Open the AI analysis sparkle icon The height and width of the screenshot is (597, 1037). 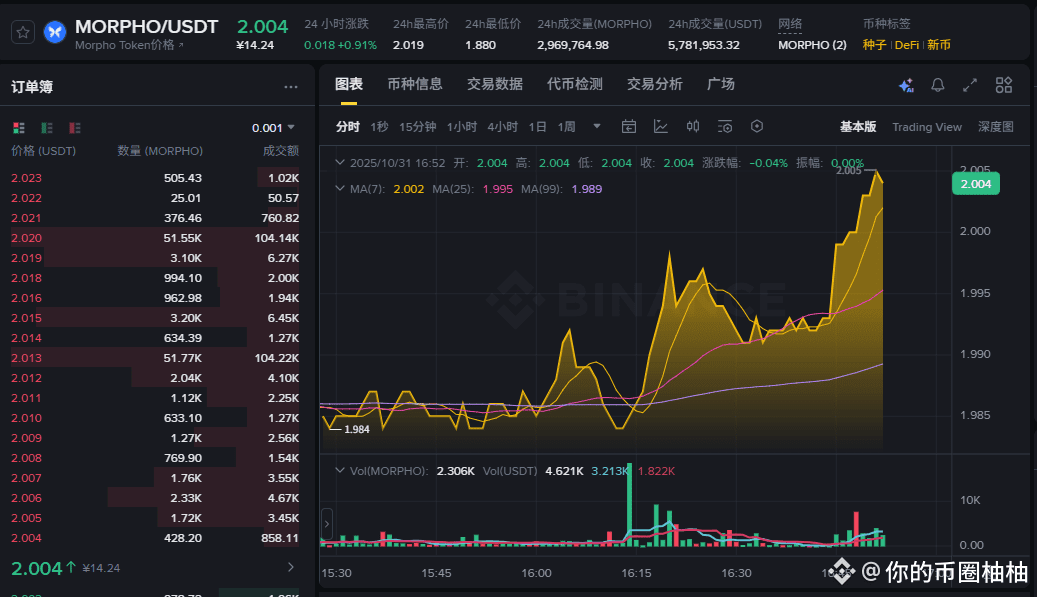pos(906,85)
